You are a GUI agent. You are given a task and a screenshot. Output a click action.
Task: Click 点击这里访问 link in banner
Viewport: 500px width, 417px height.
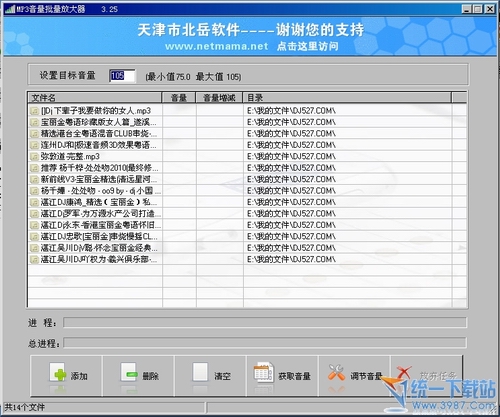coord(307,46)
